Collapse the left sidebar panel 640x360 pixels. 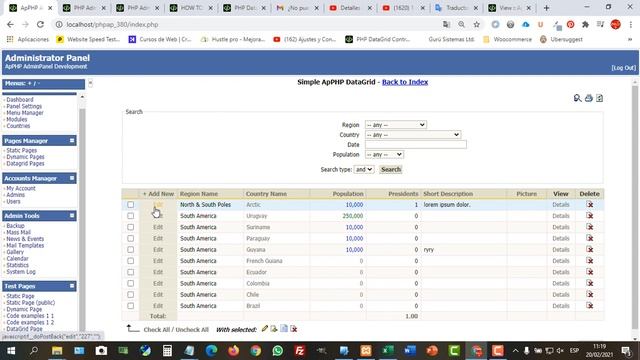click(x=90, y=83)
